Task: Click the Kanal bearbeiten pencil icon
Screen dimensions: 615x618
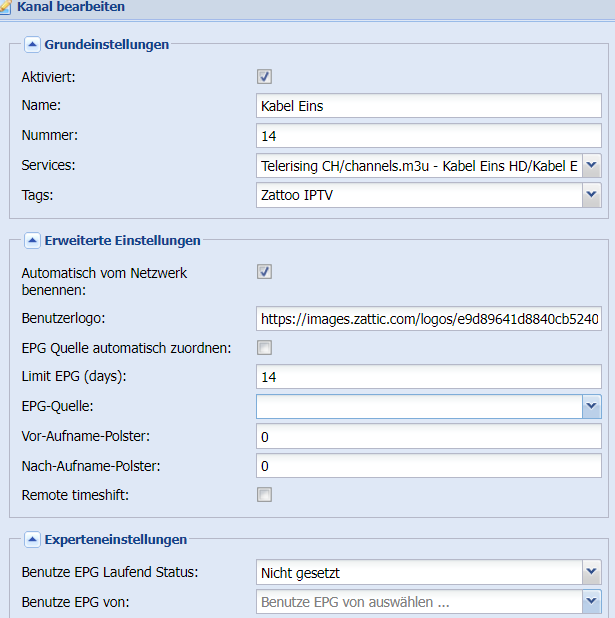Action: tap(6, 7)
